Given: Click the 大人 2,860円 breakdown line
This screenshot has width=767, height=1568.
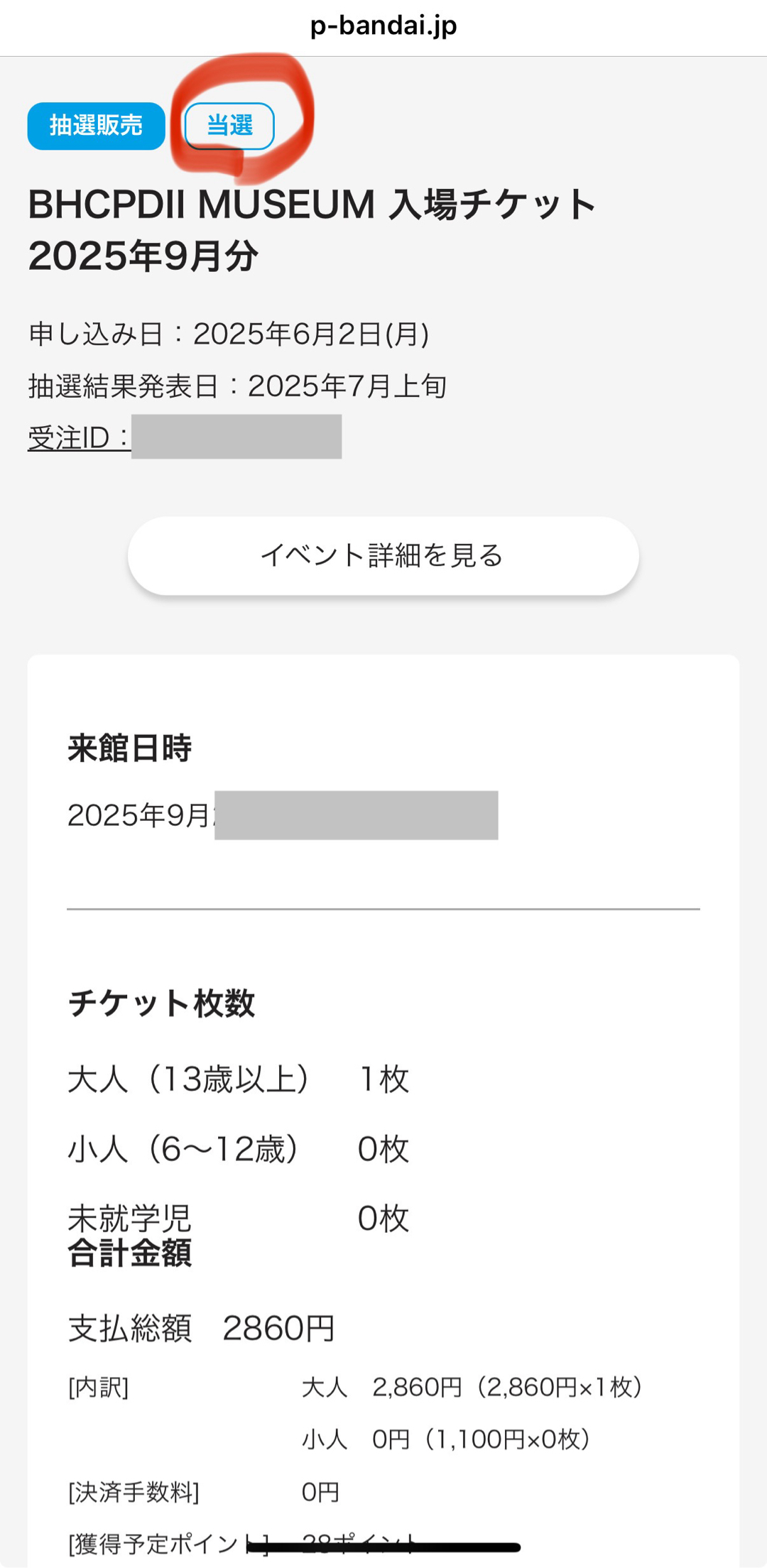Looking at the screenshot, I should 472,1387.
